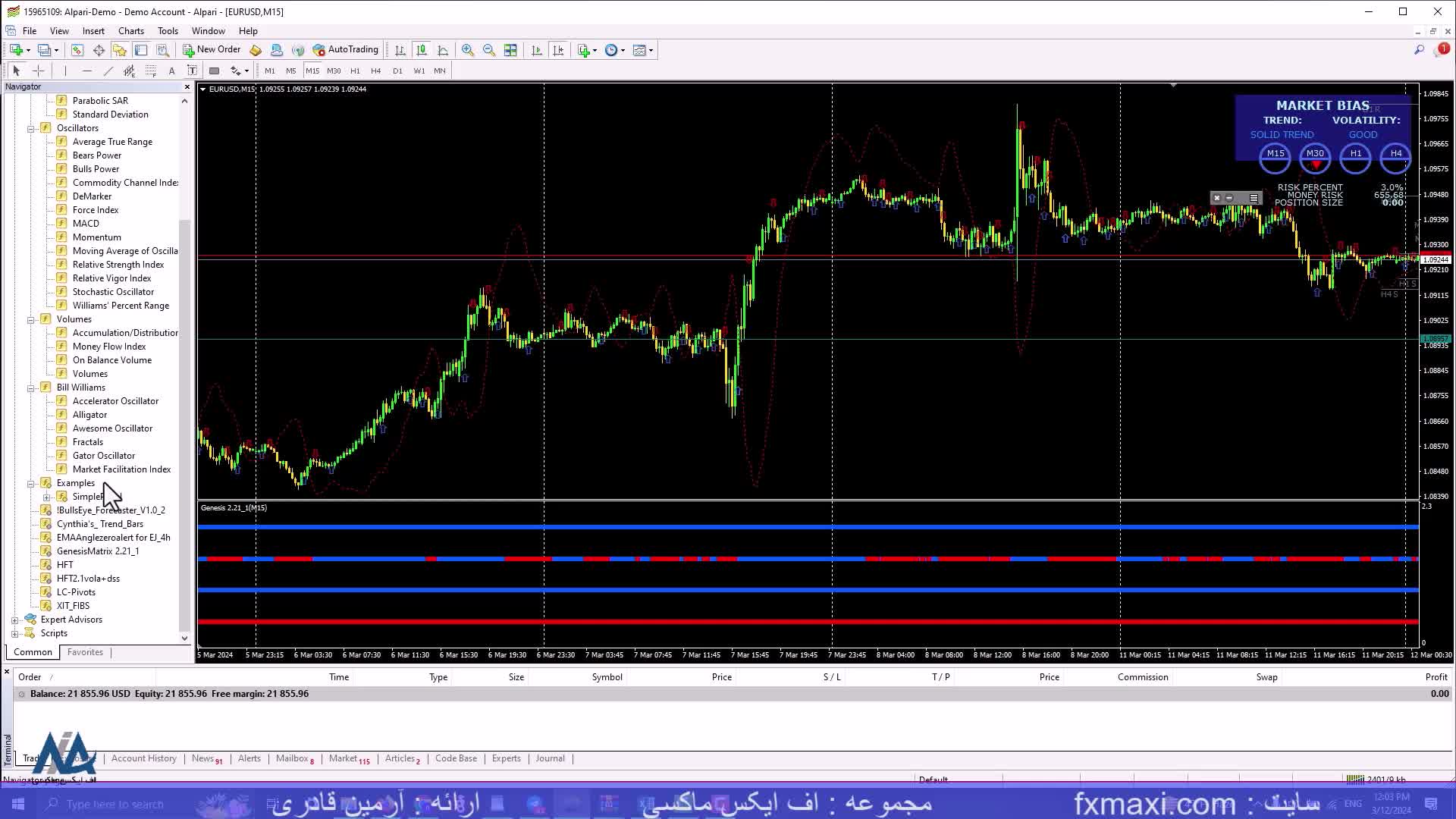The image size is (1456, 819).
Task: Click the Zoom In magnifier icon
Action: point(468,50)
